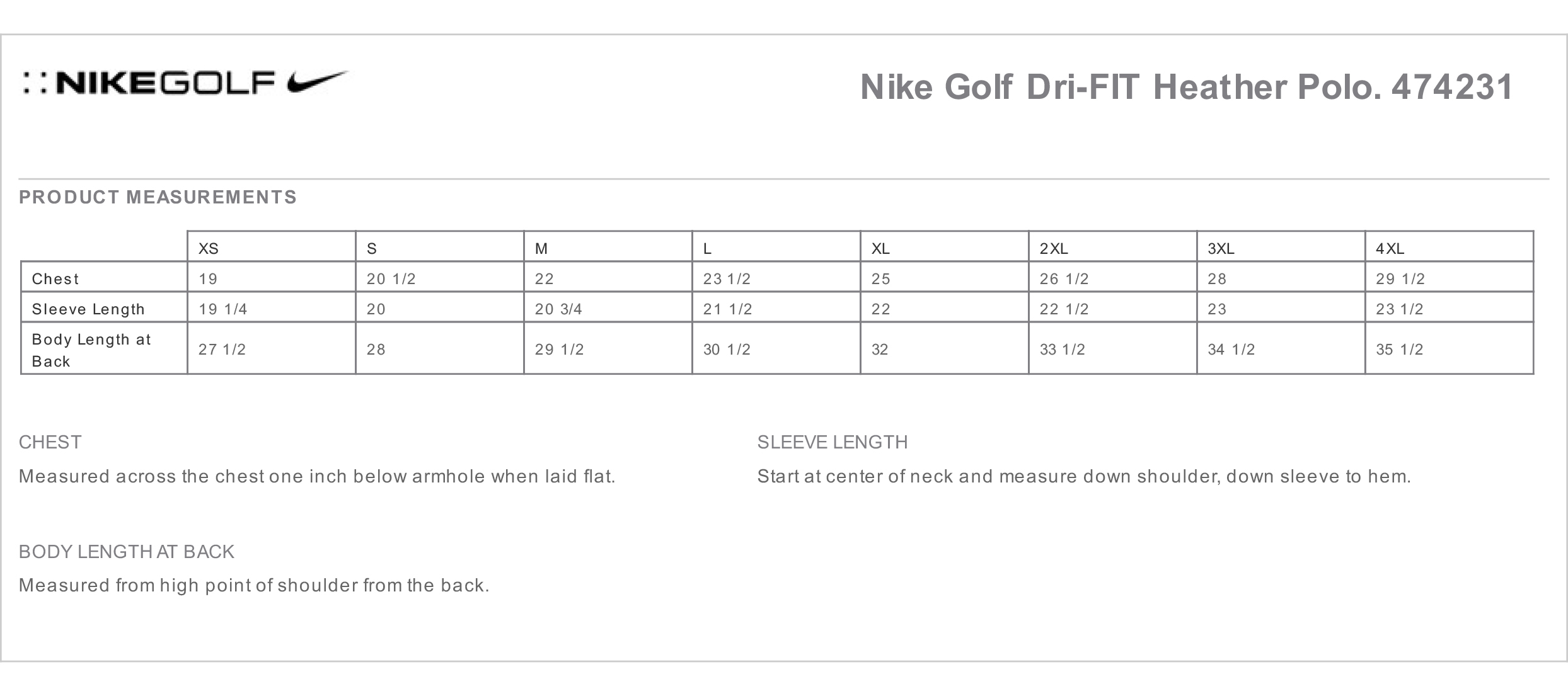Select the Chest value for size S
Image resolution: width=1568 pixels, height=679 pixels.
coord(391,279)
